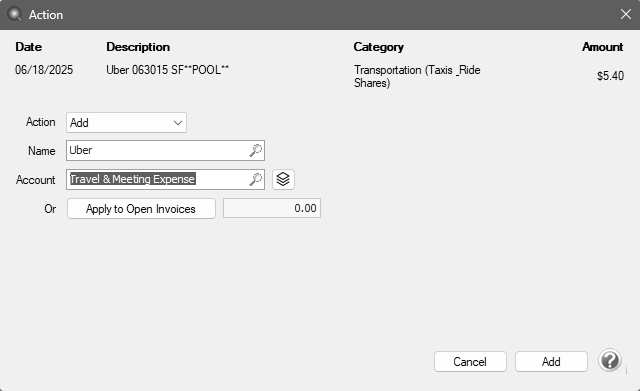Click the Category column header
Viewport: 640px width, 391px height.
click(x=378, y=47)
